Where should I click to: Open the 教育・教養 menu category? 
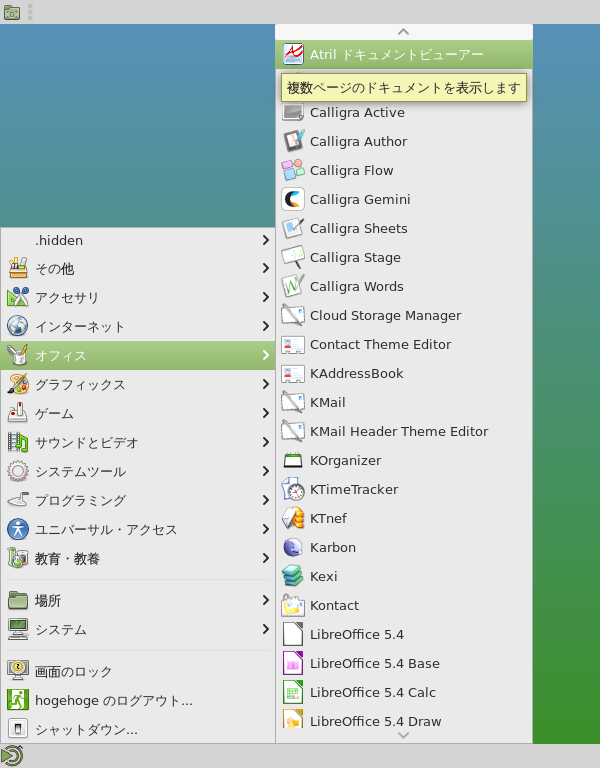(x=138, y=558)
